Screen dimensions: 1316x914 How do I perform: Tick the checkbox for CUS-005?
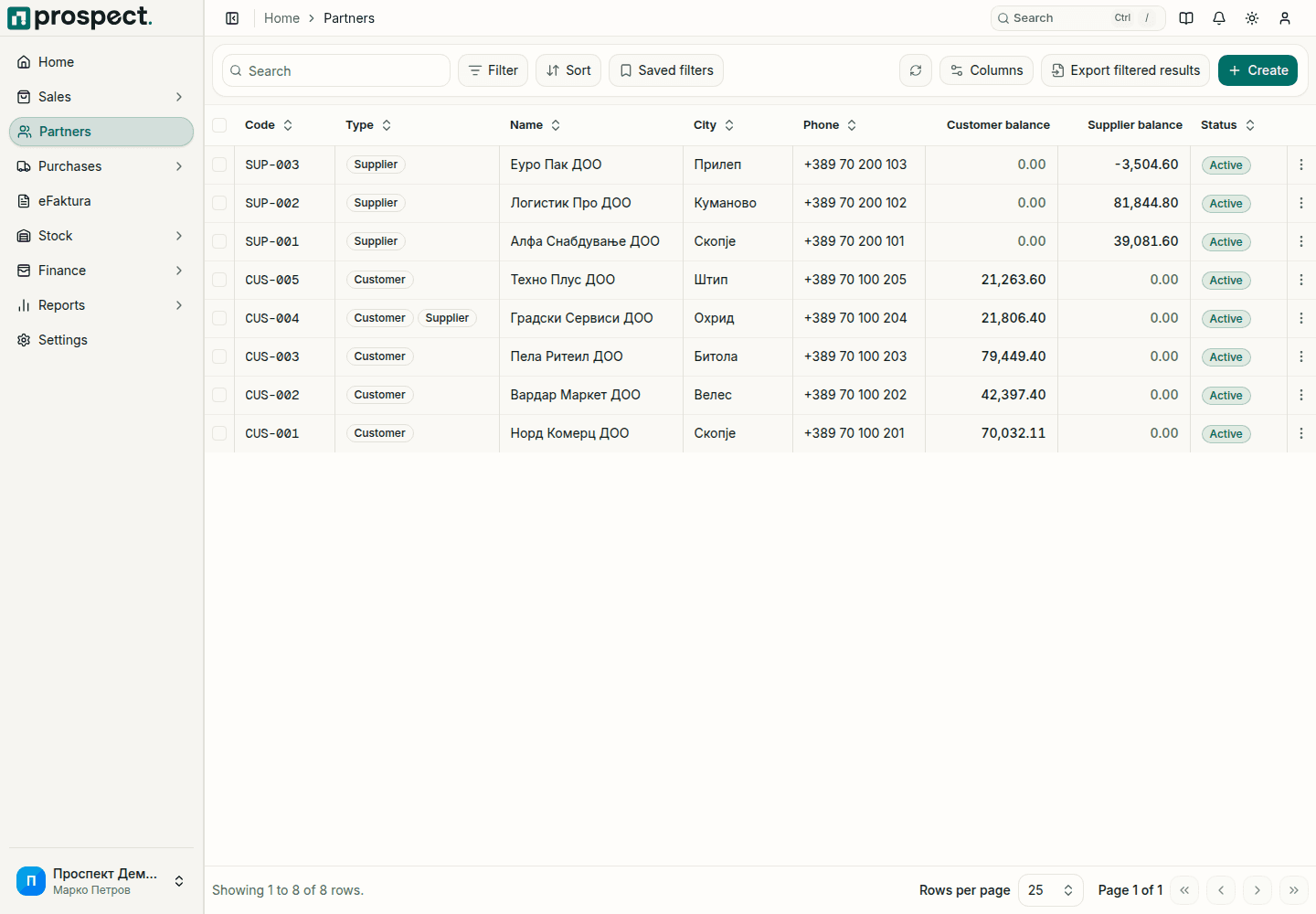click(x=219, y=280)
